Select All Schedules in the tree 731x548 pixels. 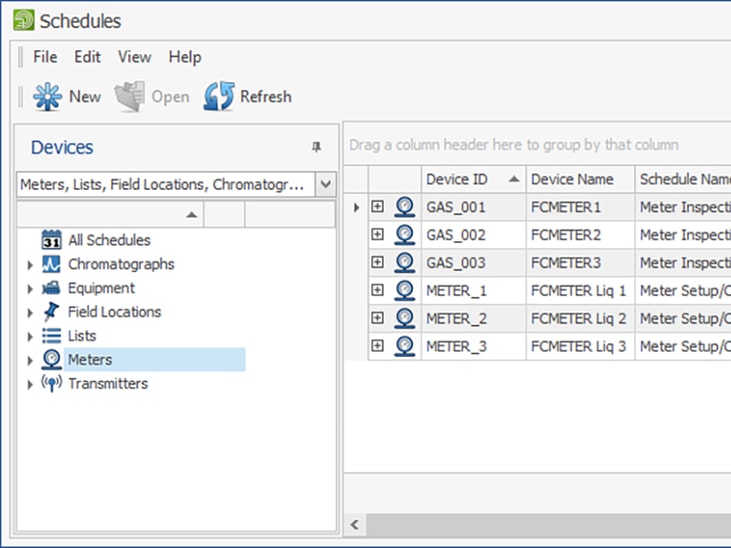pos(110,240)
